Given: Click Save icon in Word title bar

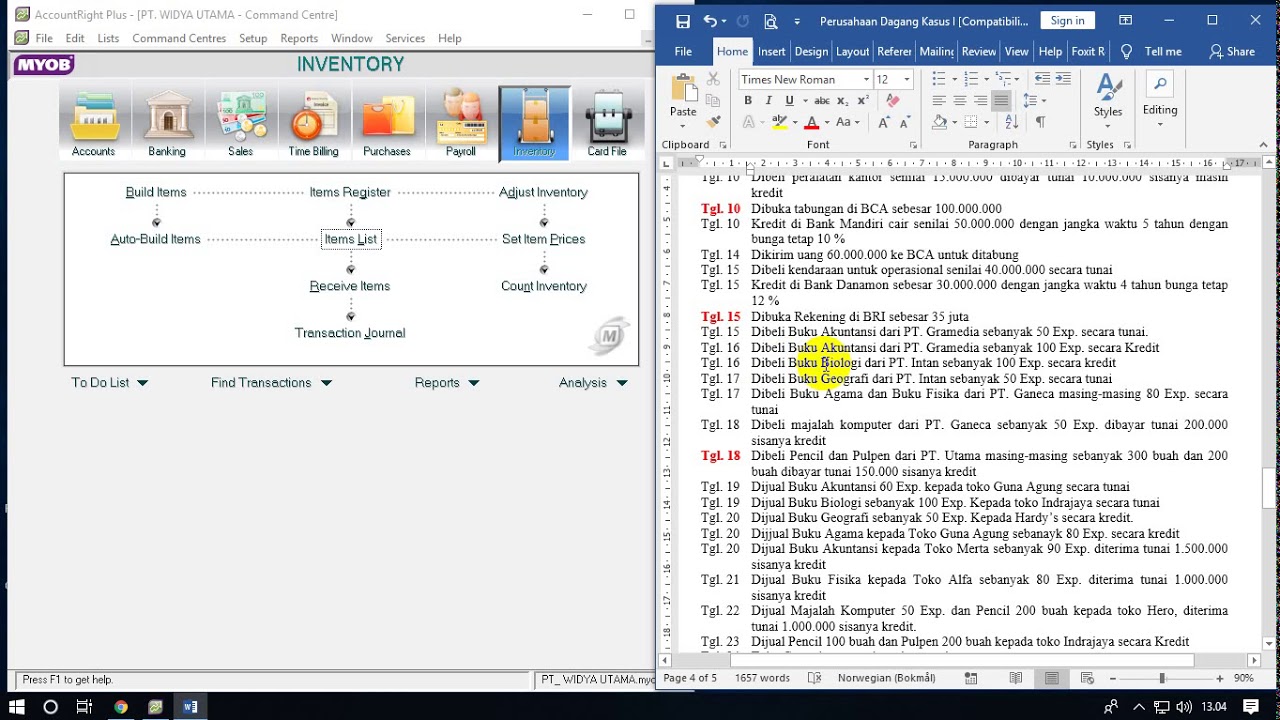Looking at the screenshot, I should 683,21.
